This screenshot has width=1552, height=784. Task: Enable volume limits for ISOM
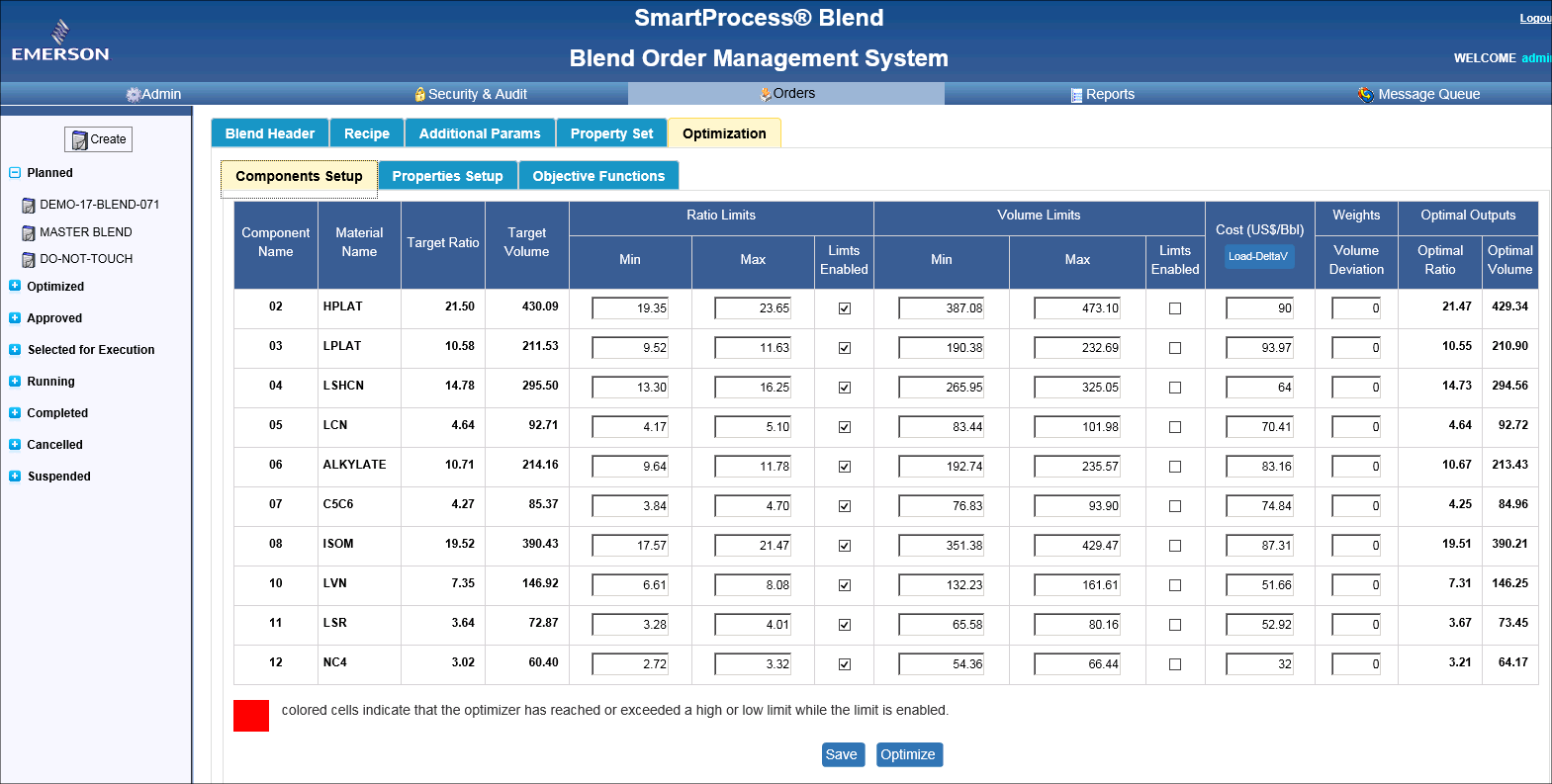point(1175,546)
